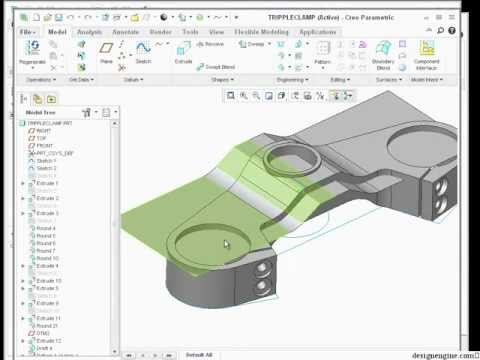The width and height of the screenshot is (480, 360).
Task: Click the New file icon in quick access toolbar
Action: [36, 17]
